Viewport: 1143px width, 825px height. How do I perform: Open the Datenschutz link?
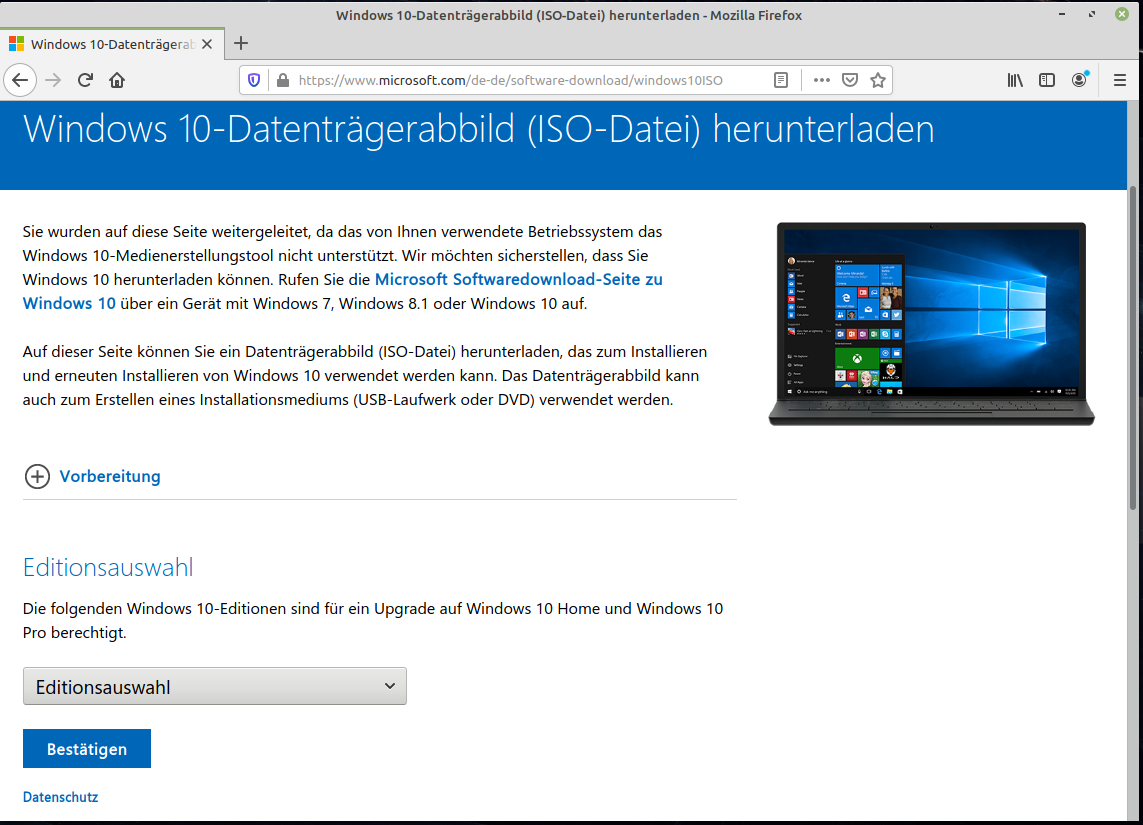(x=61, y=797)
